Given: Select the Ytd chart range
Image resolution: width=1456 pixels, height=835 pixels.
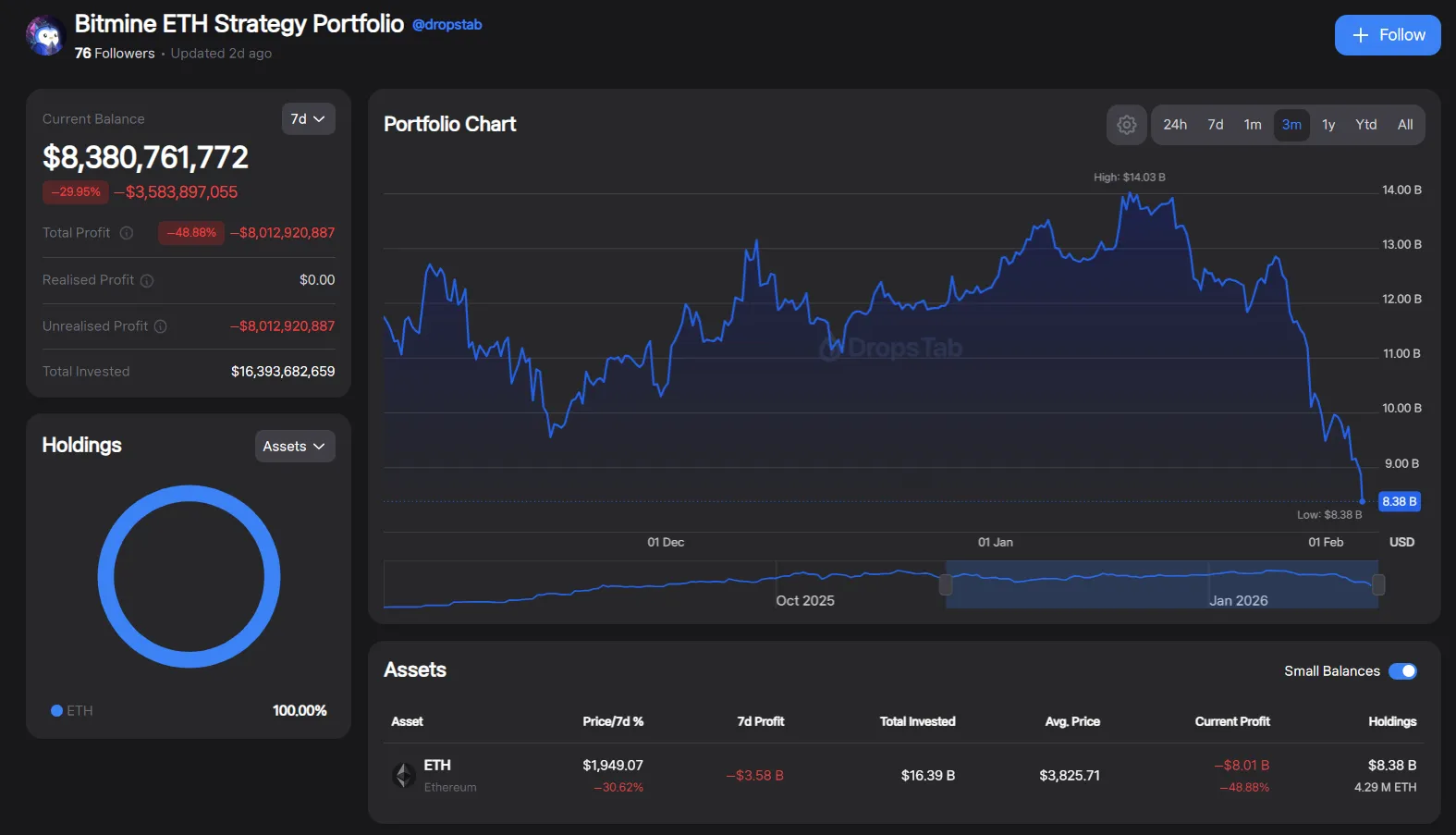Looking at the screenshot, I should [x=1365, y=125].
